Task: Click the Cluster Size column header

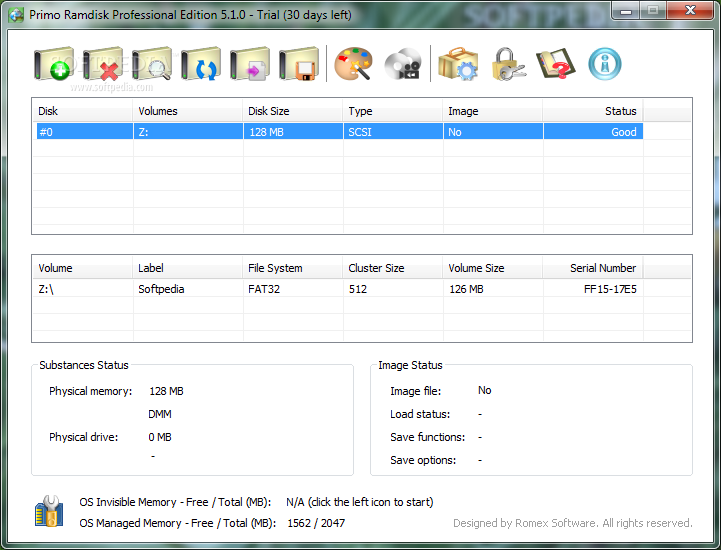Action: point(393,268)
